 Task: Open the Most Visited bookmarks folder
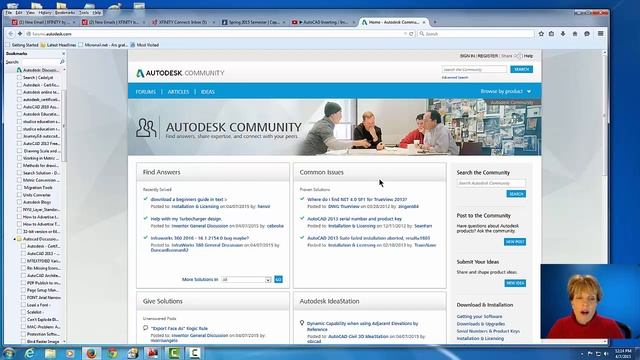tap(144, 45)
